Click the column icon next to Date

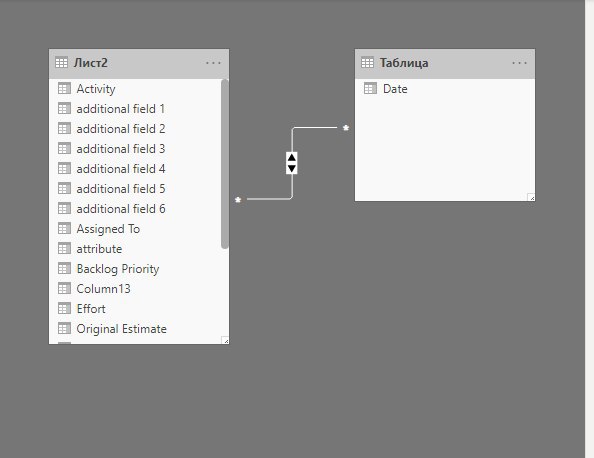point(370,89)
